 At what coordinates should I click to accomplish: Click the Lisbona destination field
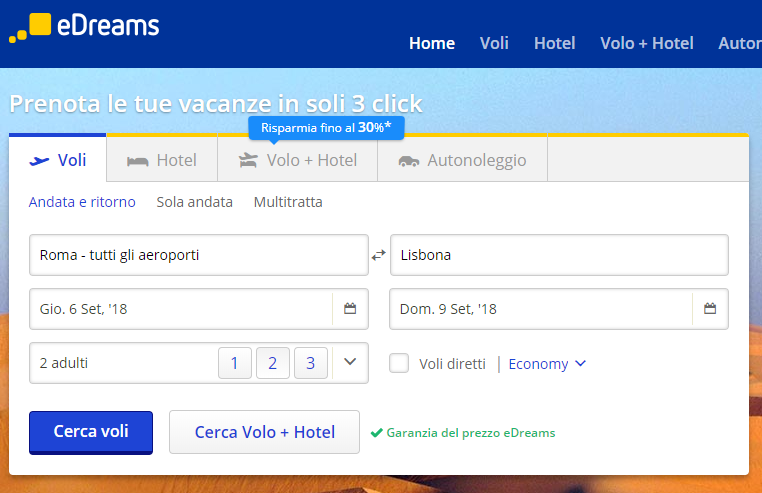point(558,255)
